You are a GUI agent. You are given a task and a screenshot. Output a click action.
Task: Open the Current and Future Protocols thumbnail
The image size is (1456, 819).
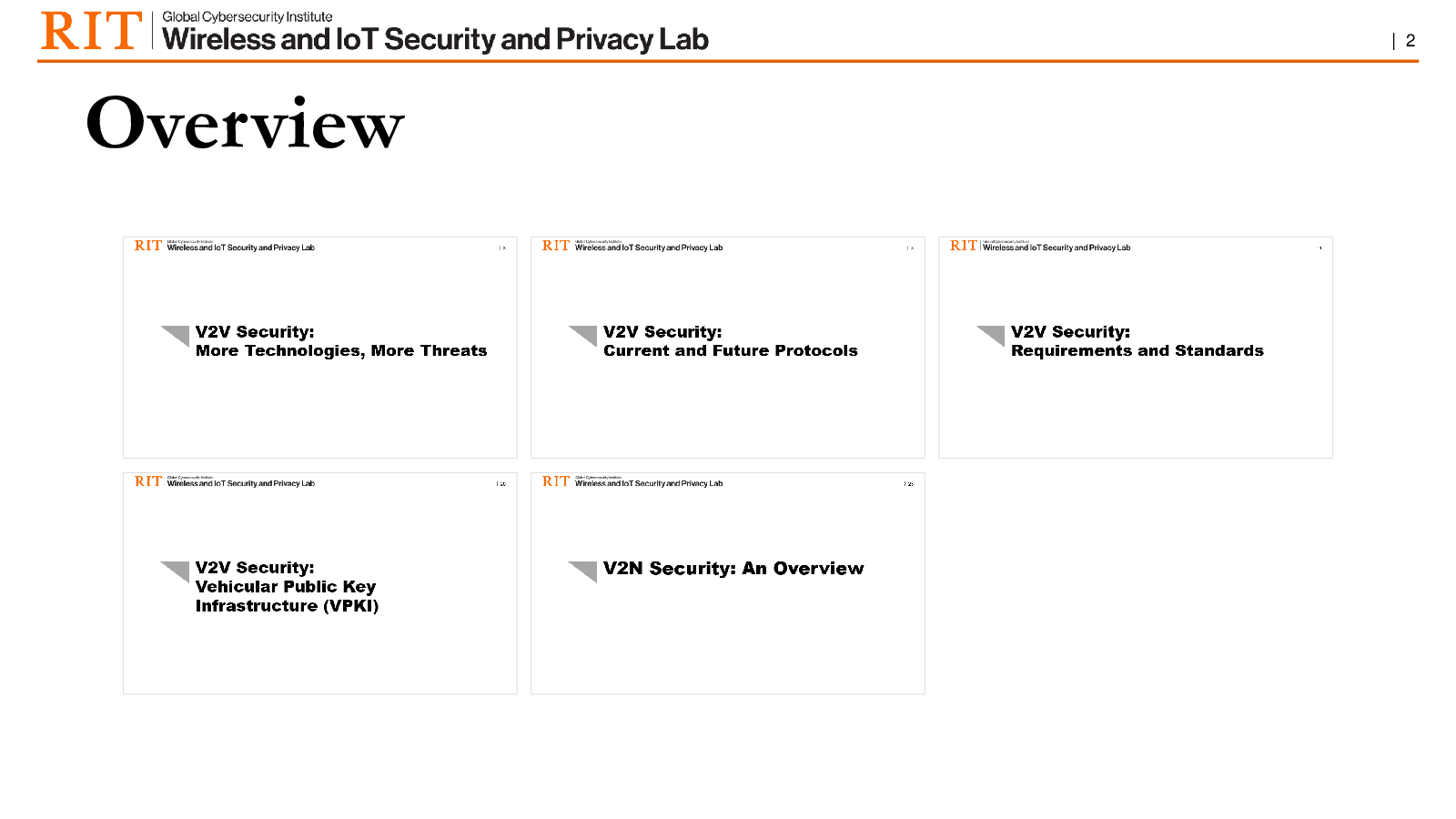[728, 348]
